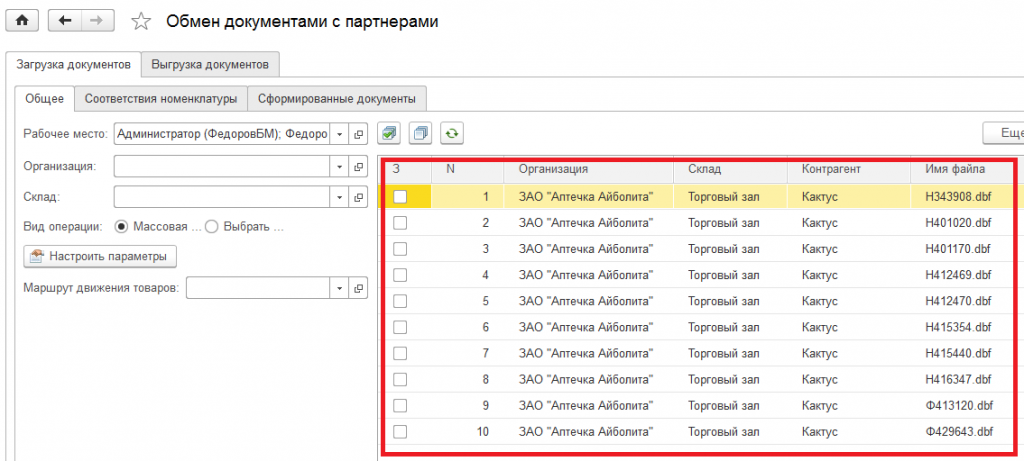This screenshot has width=1024, height=461.
Task: Switch to Выгрузка документов tab
Action: [x=210, y=65]
